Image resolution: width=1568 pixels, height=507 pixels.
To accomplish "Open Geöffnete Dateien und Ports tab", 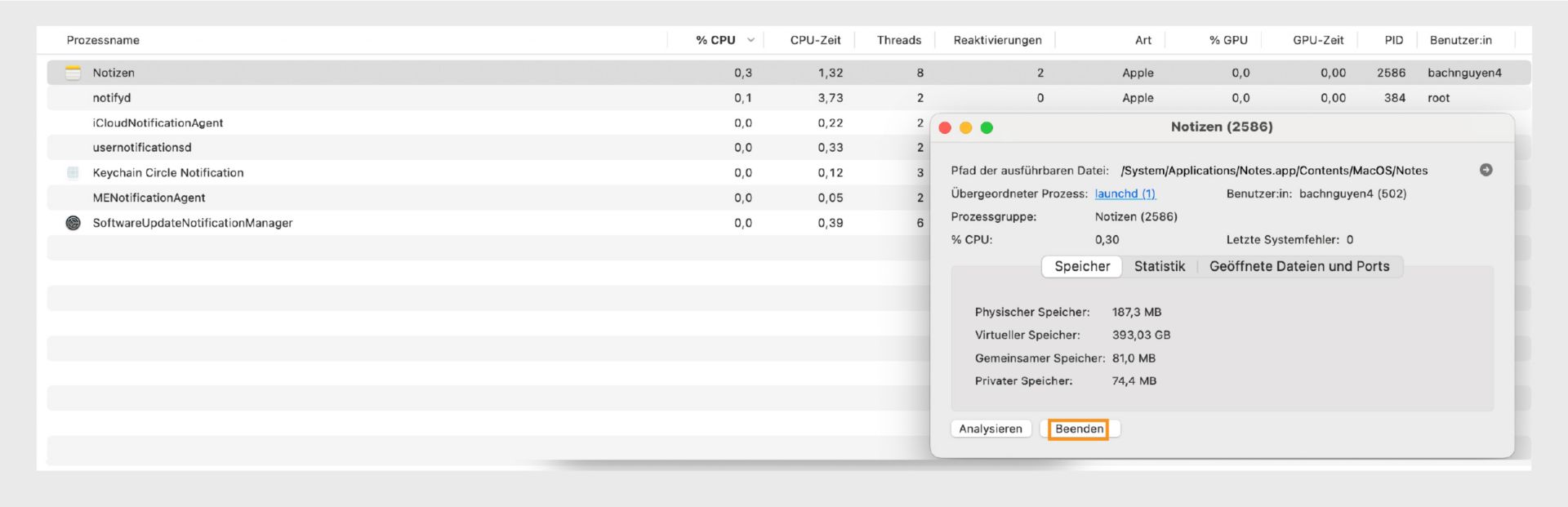I will click(x=1299, y=266).
